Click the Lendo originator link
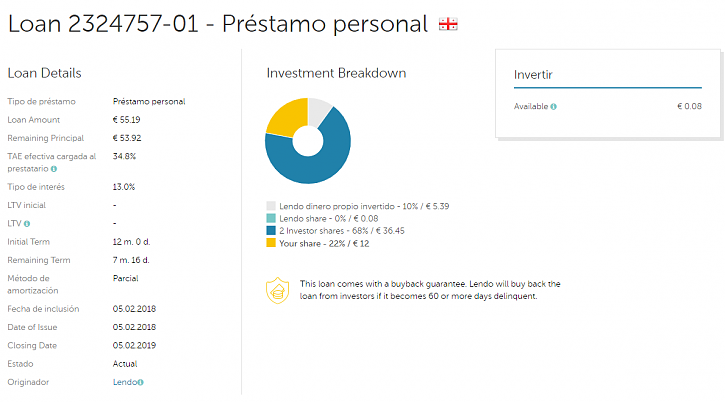725x402 pixels. point(125,382)
